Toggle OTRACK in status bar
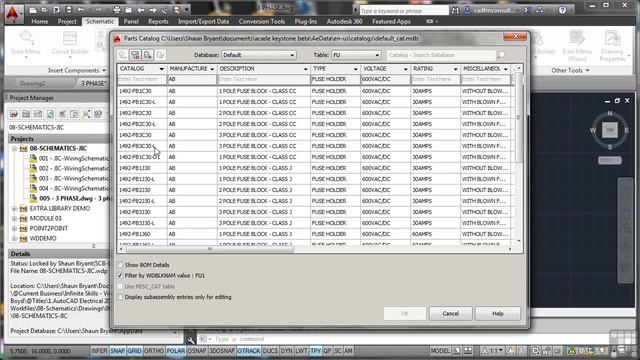Viewport: 640px width, 360px height. (x=249, y=351)
